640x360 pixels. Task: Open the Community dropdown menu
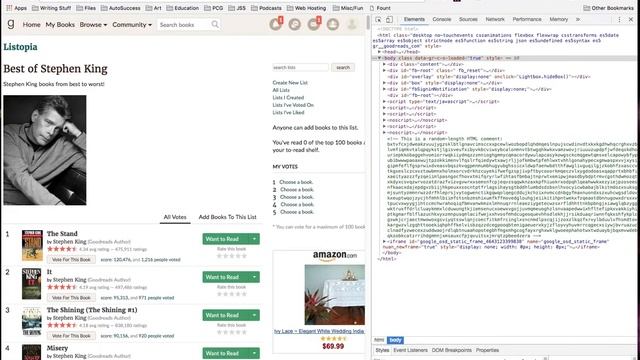[x=132, y=24]
